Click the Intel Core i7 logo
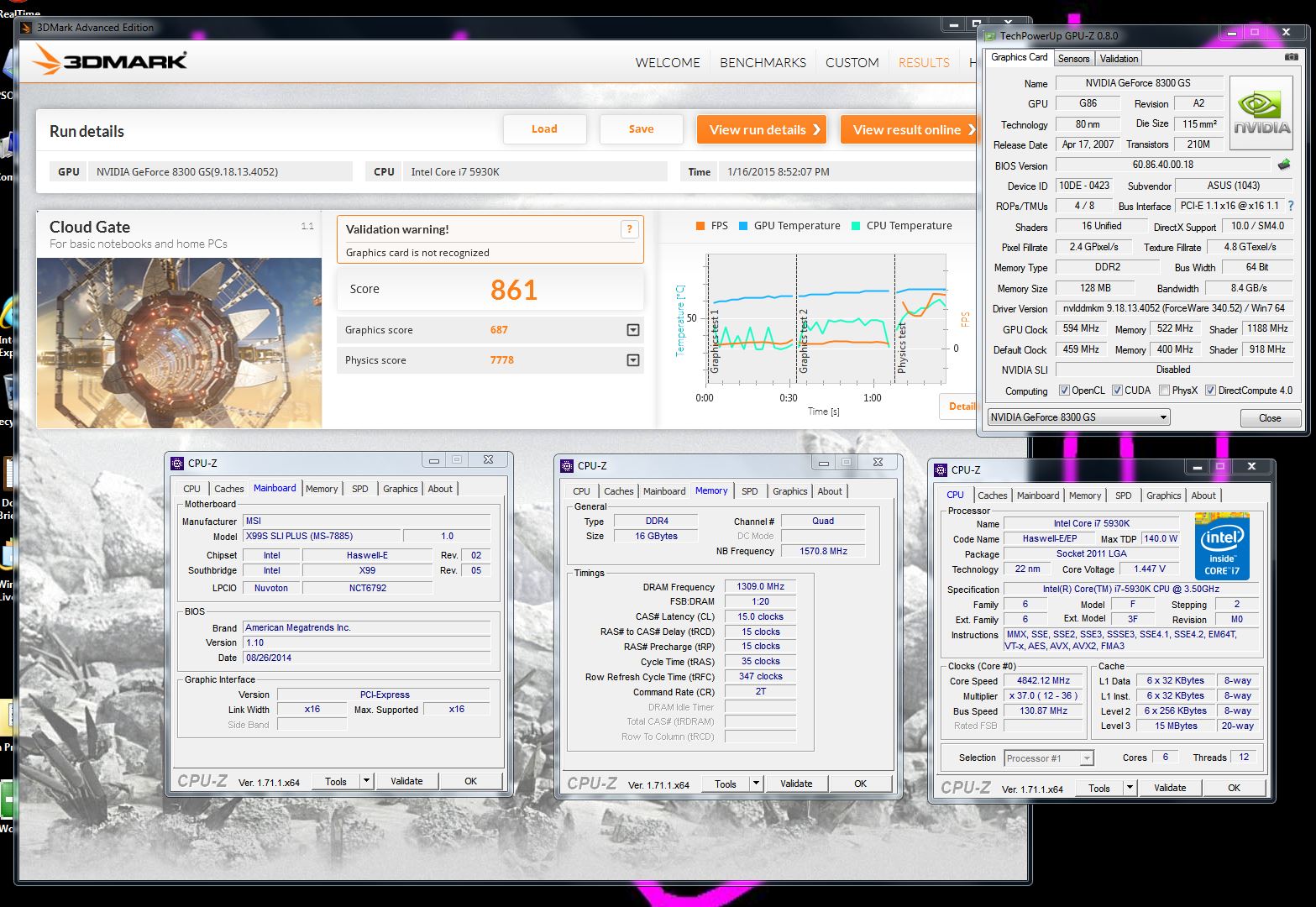The width and height of the screenshot is (1316, 907). 1222,545
